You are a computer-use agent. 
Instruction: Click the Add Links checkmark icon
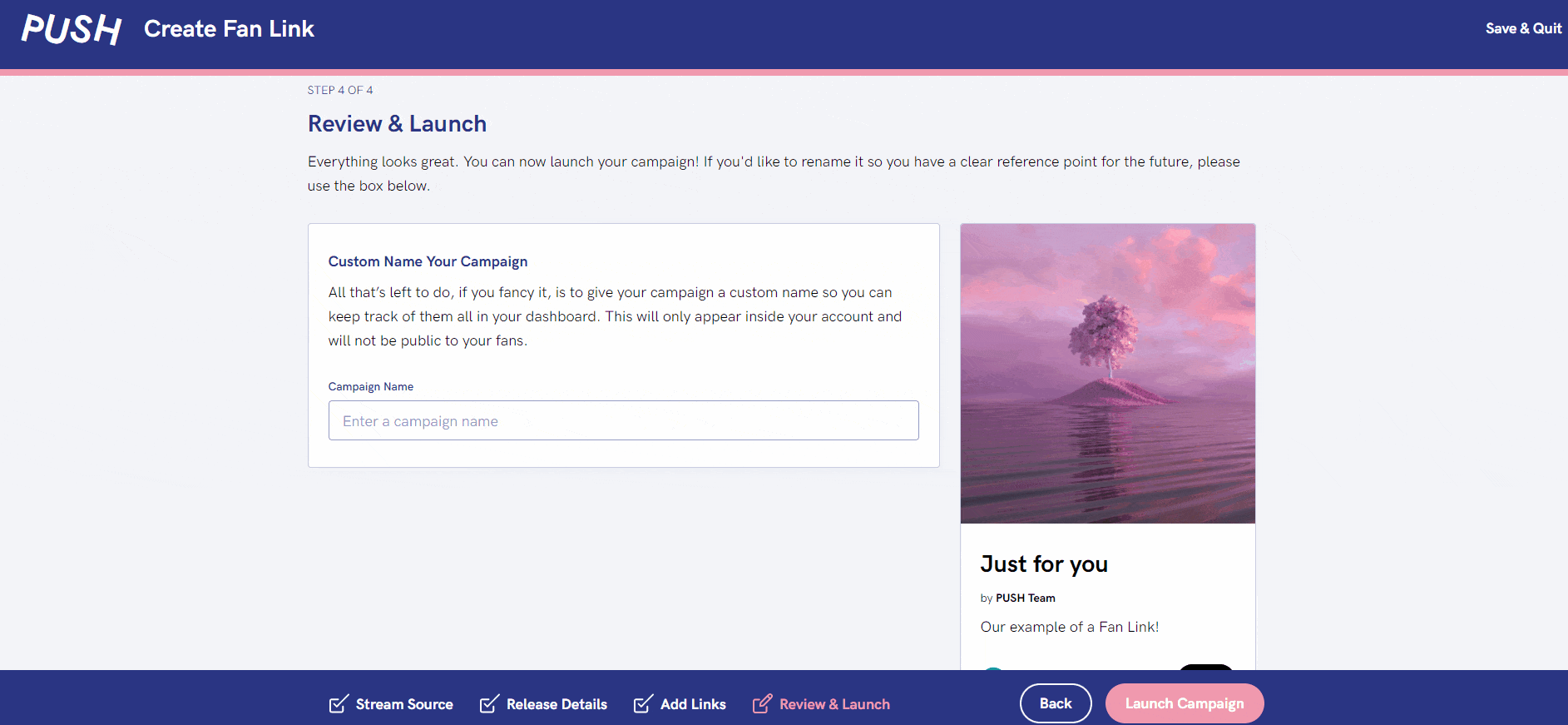tap(643, 704)
